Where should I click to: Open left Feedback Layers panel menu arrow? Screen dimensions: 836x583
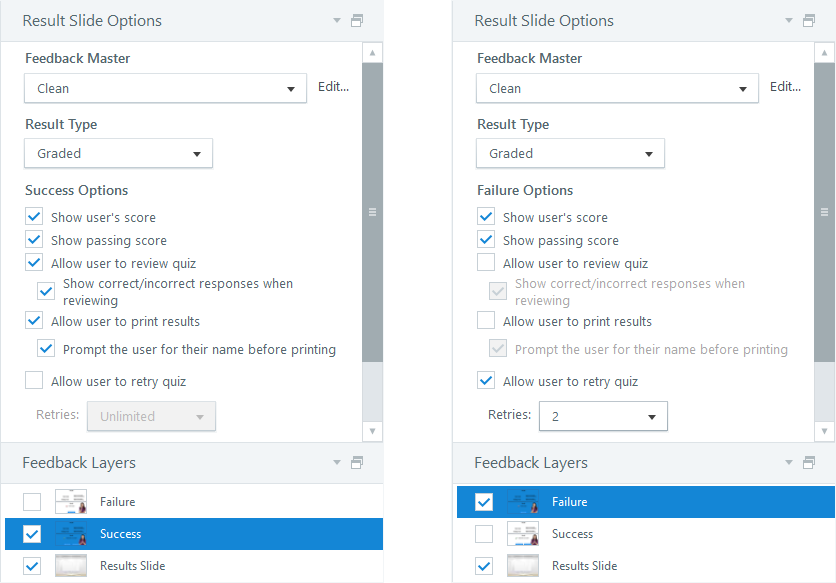click(339, 463)
